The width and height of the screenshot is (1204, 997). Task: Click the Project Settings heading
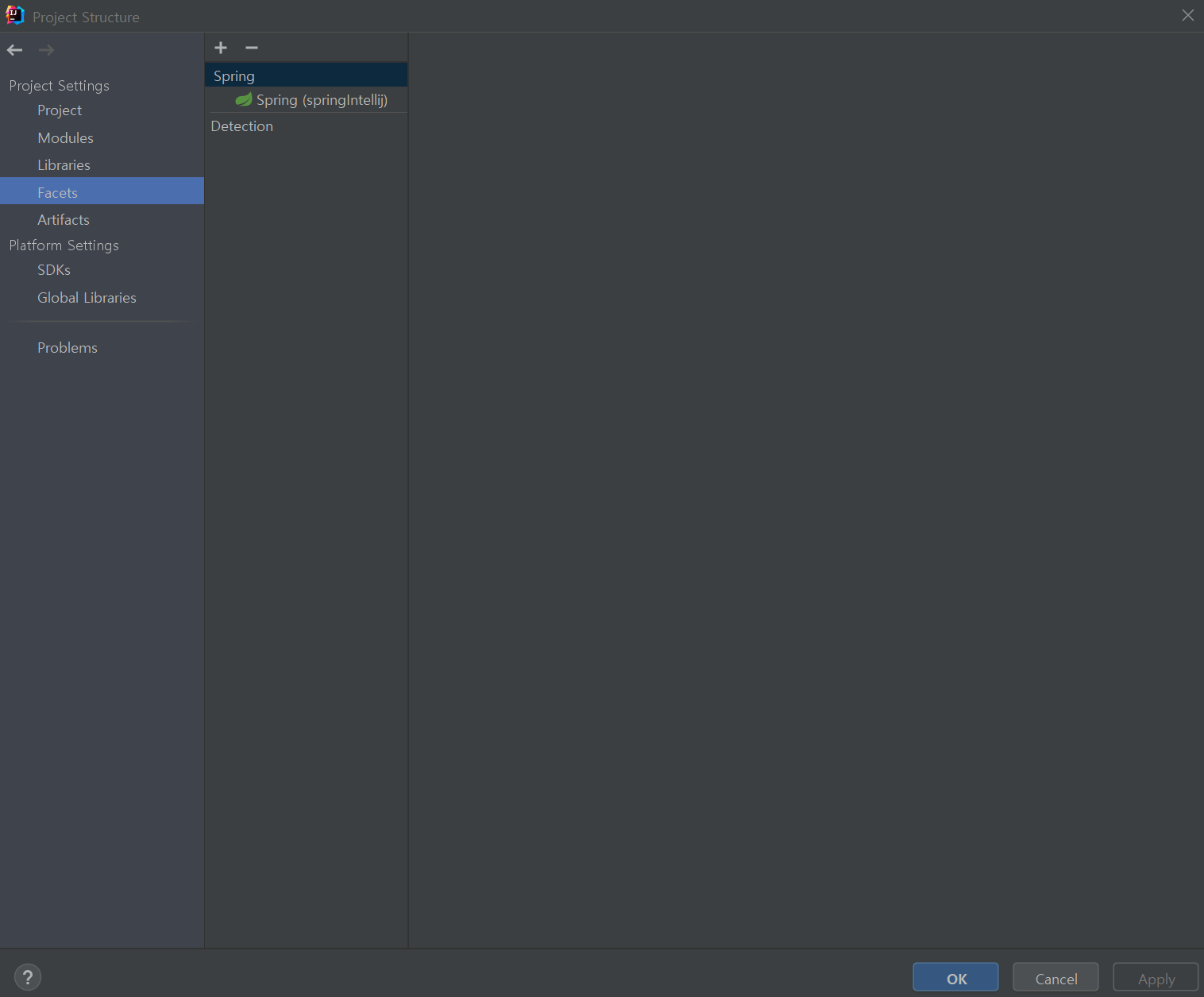[60, 86]
